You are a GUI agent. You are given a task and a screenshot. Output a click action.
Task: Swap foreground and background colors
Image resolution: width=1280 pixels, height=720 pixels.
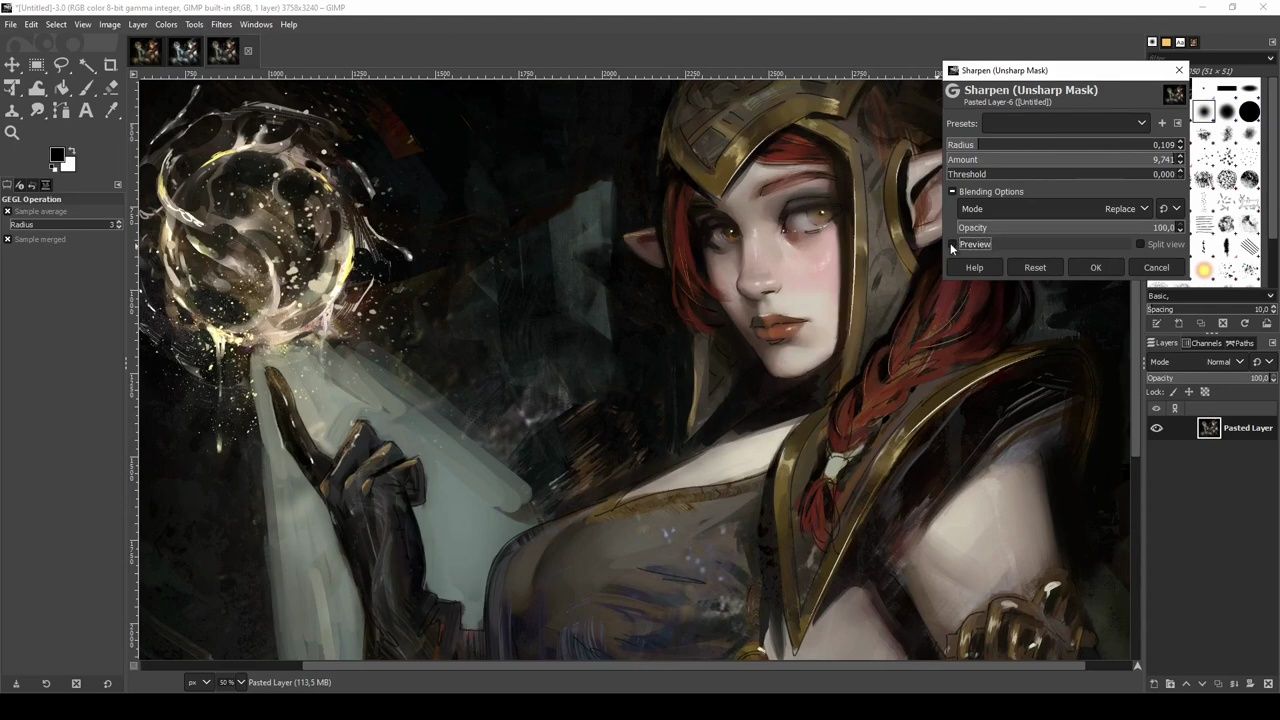(71, 151)
